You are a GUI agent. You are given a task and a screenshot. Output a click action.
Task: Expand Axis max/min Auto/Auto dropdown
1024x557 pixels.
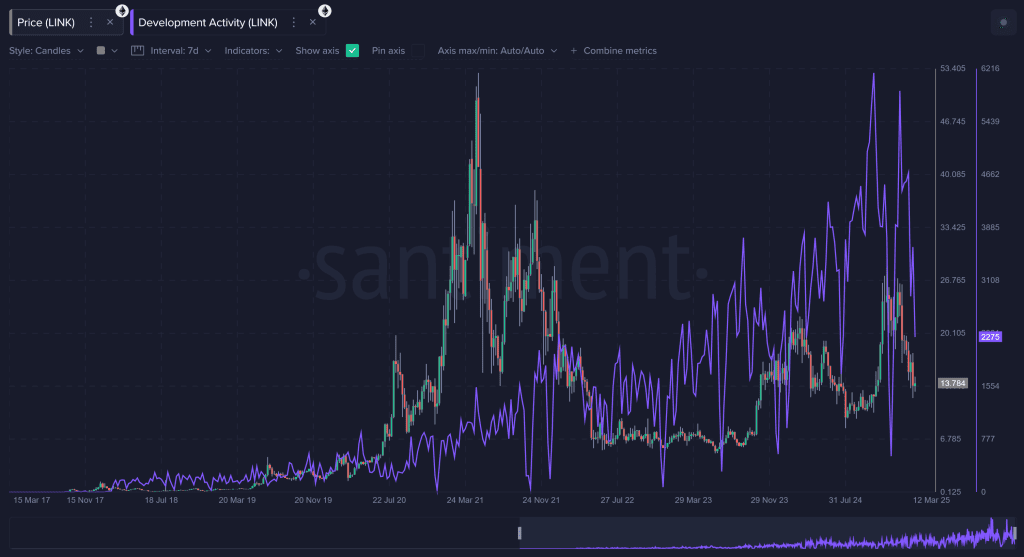pos(496,50)
